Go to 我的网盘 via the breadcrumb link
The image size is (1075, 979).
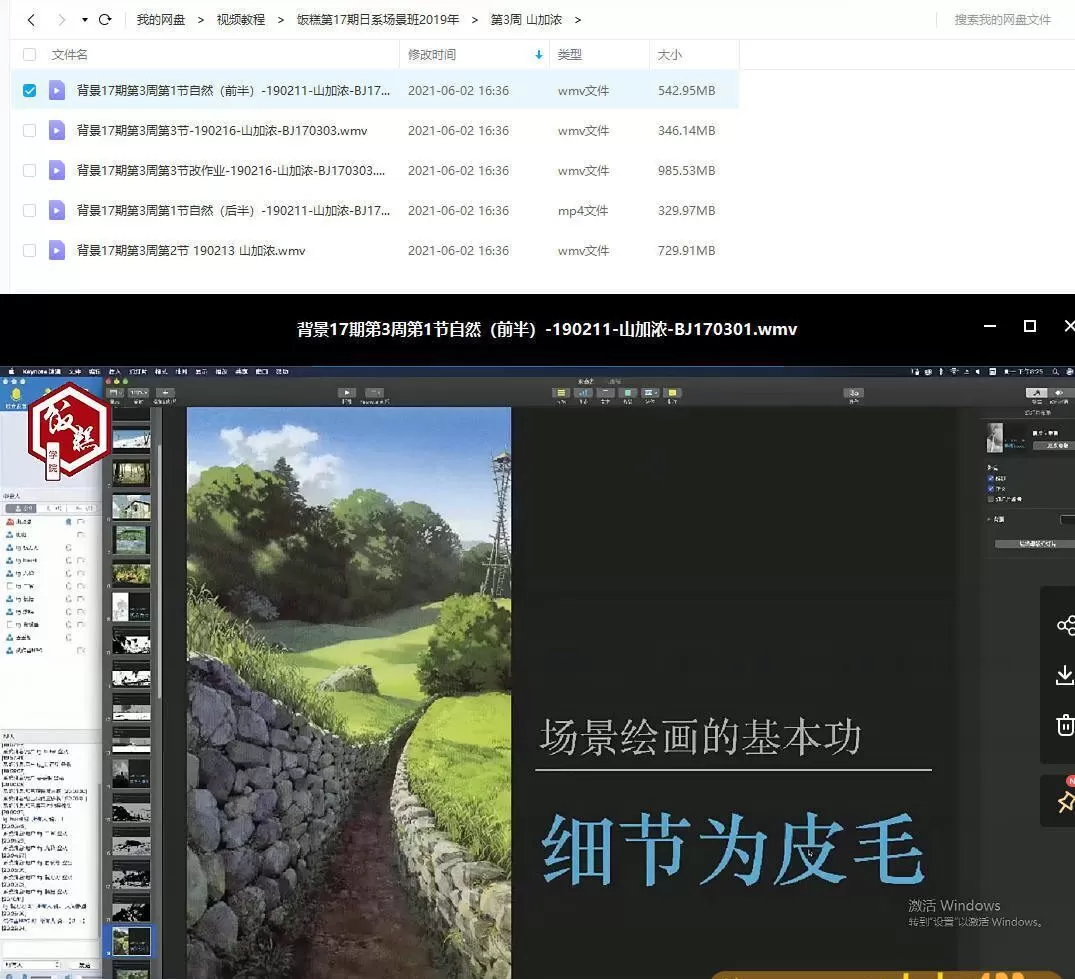160,18
